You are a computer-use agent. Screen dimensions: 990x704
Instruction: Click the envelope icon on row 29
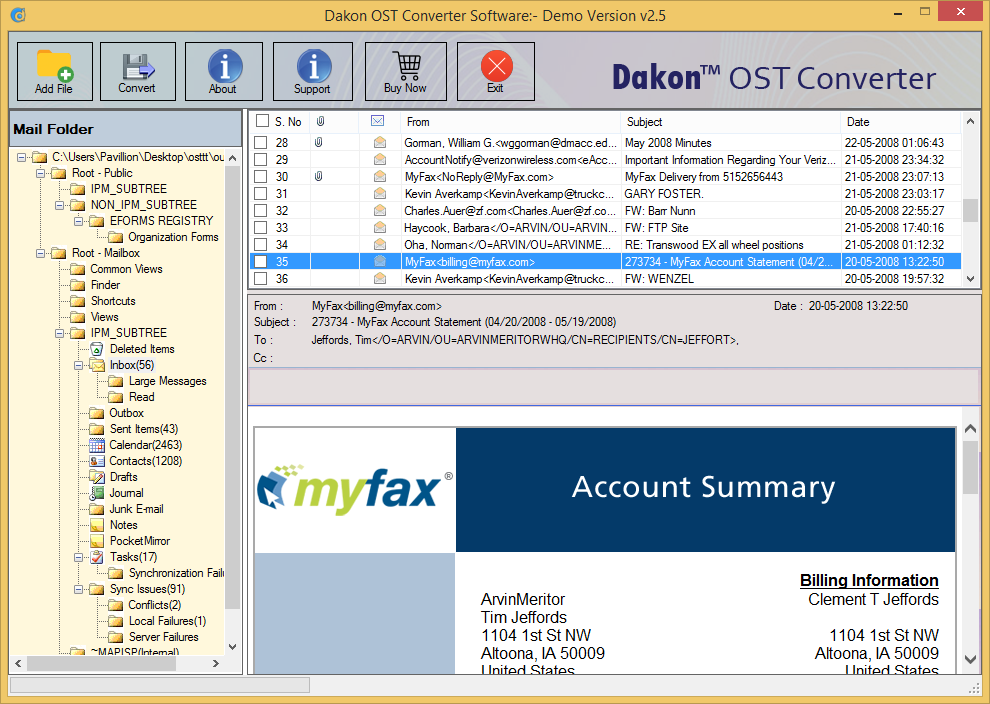[x=380, y=160]
